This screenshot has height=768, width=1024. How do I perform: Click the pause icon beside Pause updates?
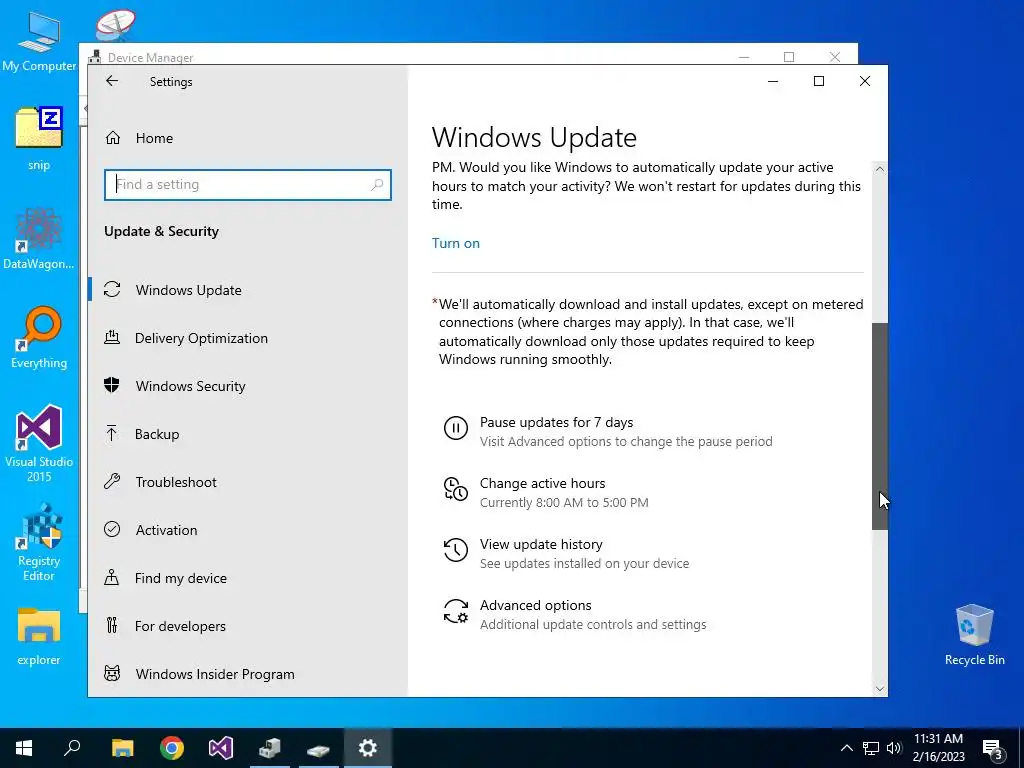tap(456, 428)
